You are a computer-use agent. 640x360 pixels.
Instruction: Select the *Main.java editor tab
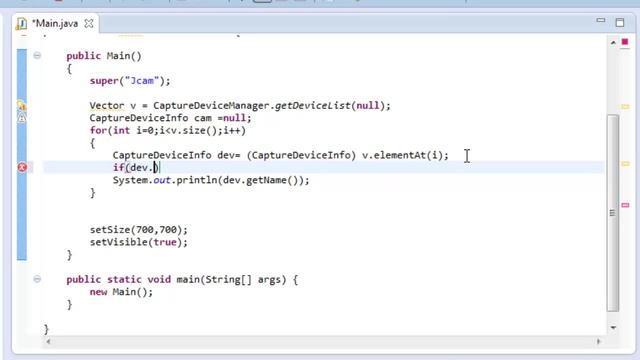(x=55, y=24)
